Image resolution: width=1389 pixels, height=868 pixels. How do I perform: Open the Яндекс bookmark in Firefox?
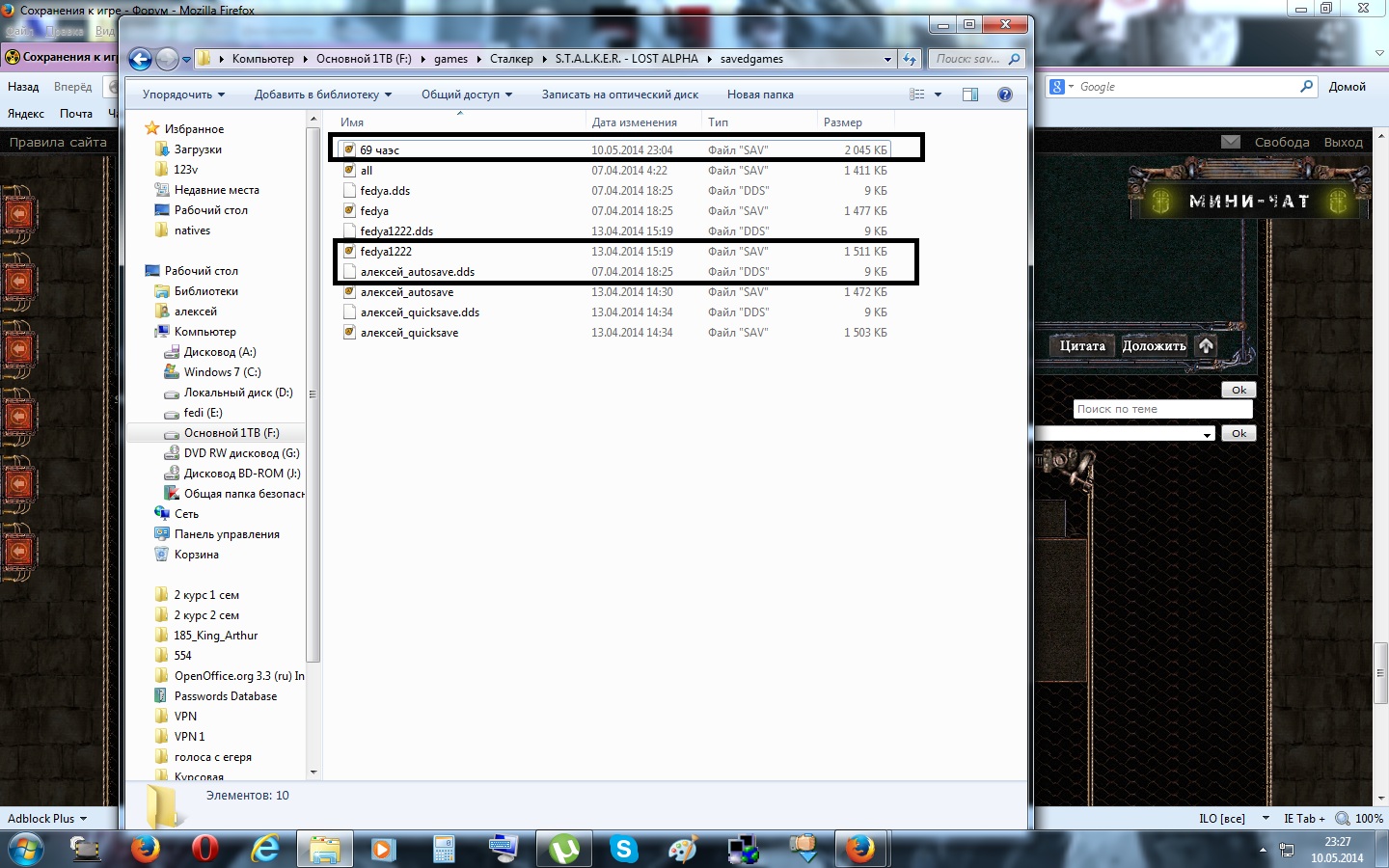click(26, 114)
